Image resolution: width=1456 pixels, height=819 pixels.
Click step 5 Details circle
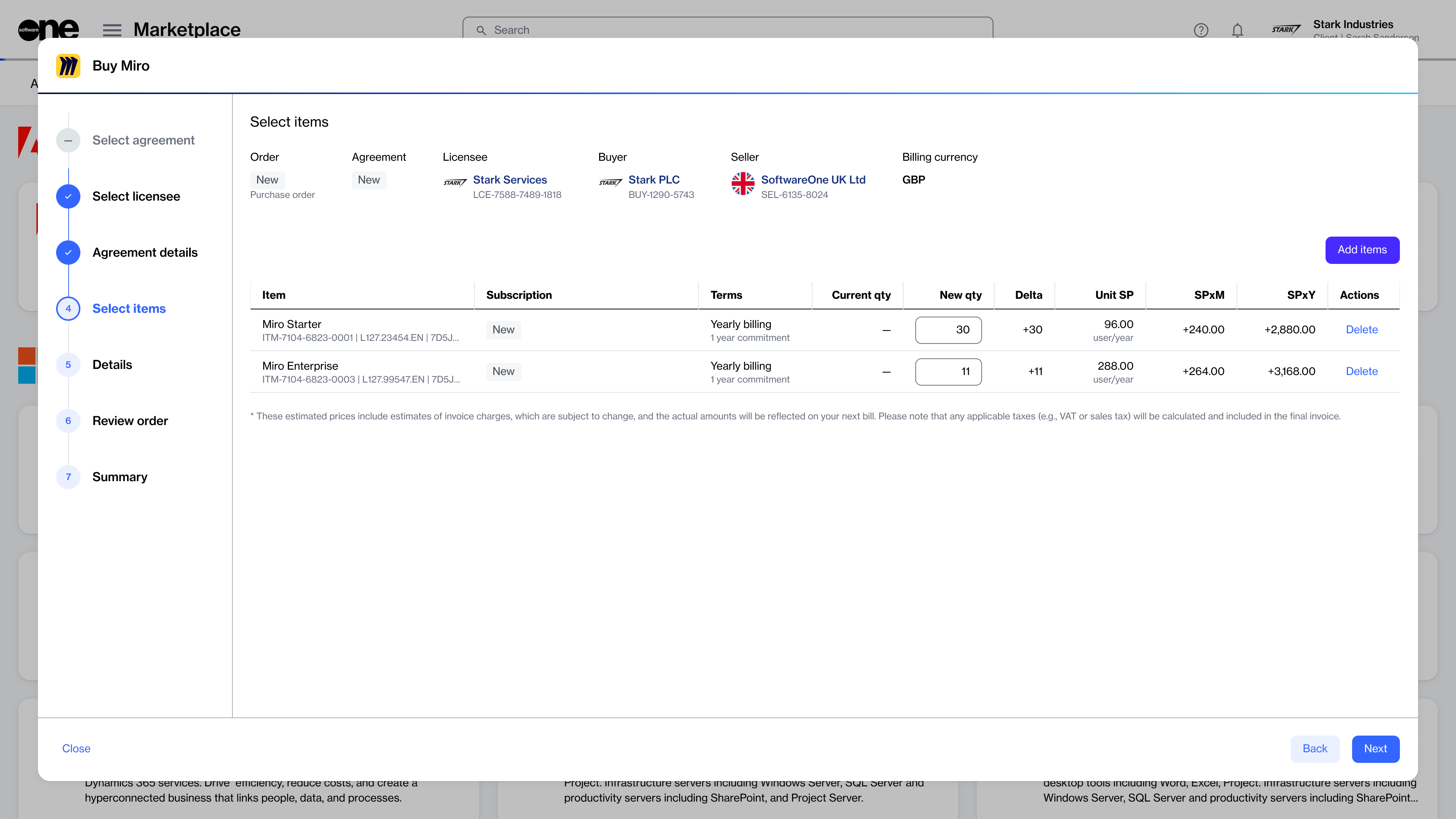[x=68, y=364]
